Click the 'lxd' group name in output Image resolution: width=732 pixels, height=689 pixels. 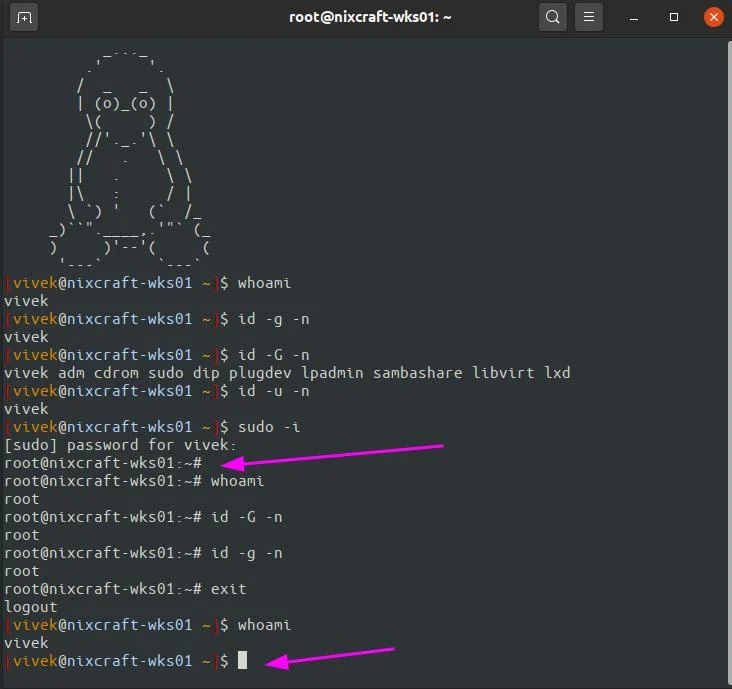[x=557, y=373]
